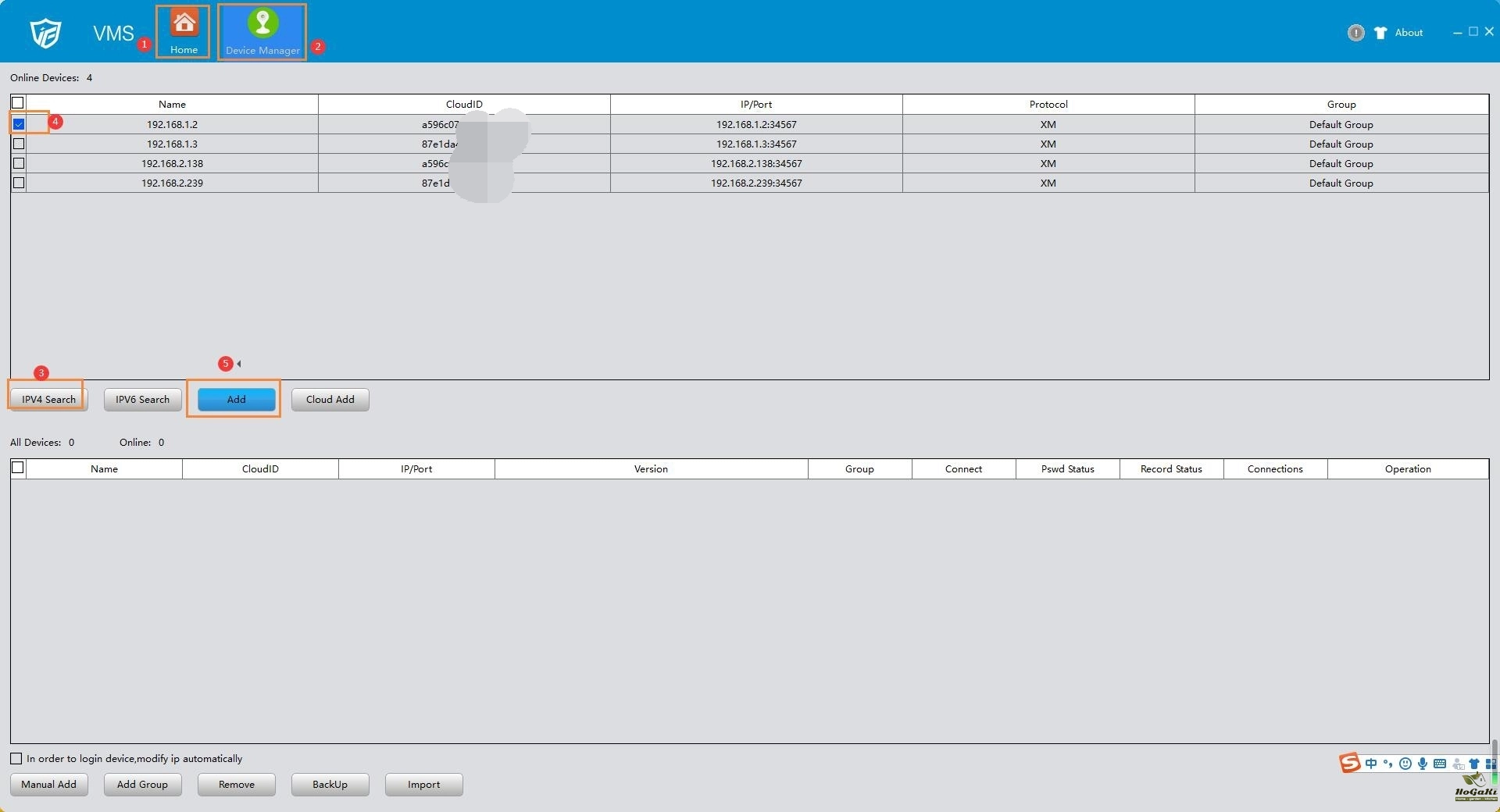The height and width of the screenshot is (812, 1500).
Task: Click the alert exclamation icon near About
Action: [x=1355, y=33]
